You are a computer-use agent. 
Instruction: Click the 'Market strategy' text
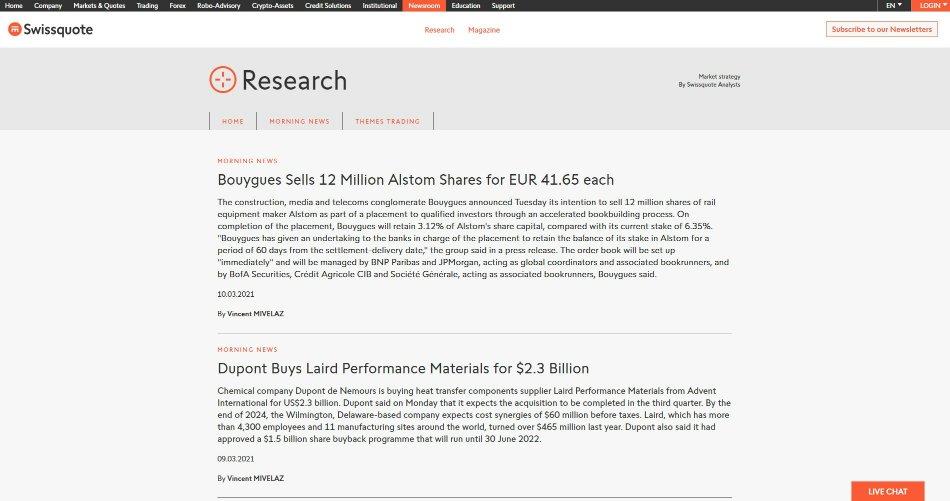point(719,77)
